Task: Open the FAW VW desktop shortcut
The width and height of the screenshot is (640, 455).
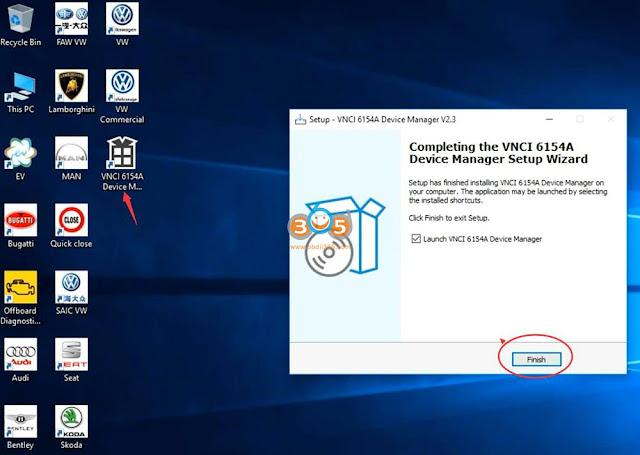Action: [71, 24]
